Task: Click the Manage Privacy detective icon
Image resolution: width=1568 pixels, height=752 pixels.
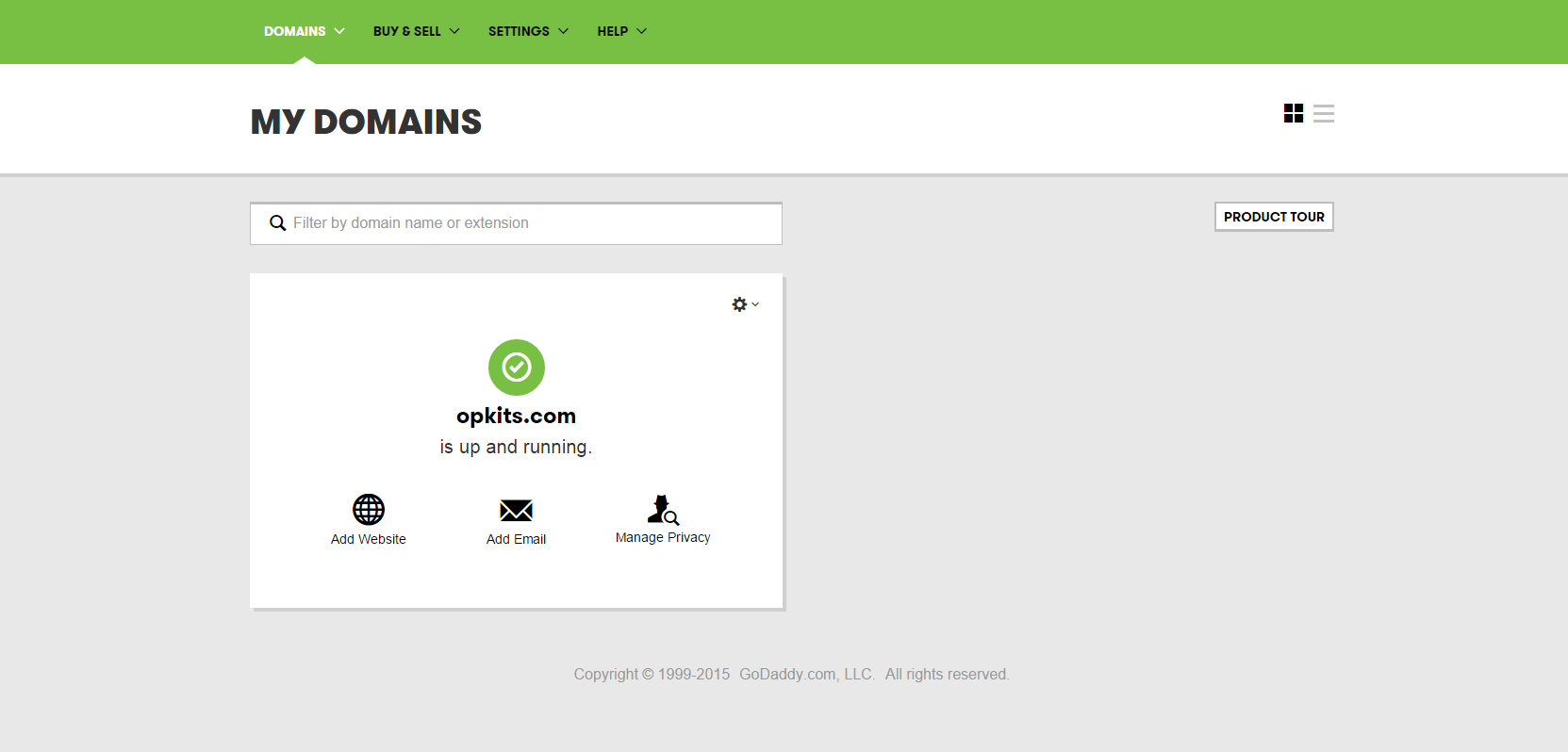Action: [663, 510]
